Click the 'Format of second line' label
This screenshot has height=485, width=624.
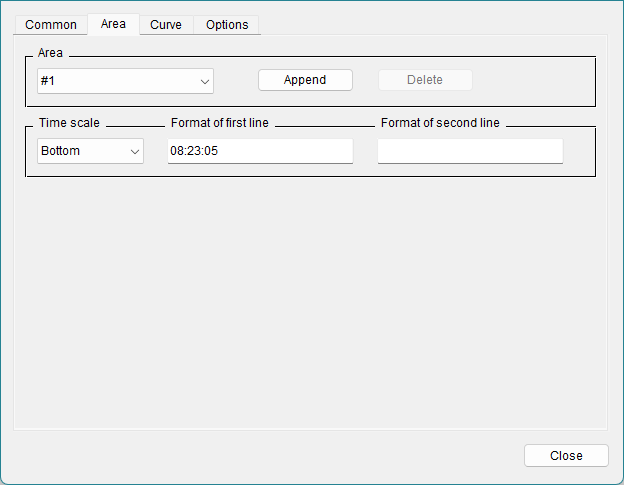[x=440, y=123]
